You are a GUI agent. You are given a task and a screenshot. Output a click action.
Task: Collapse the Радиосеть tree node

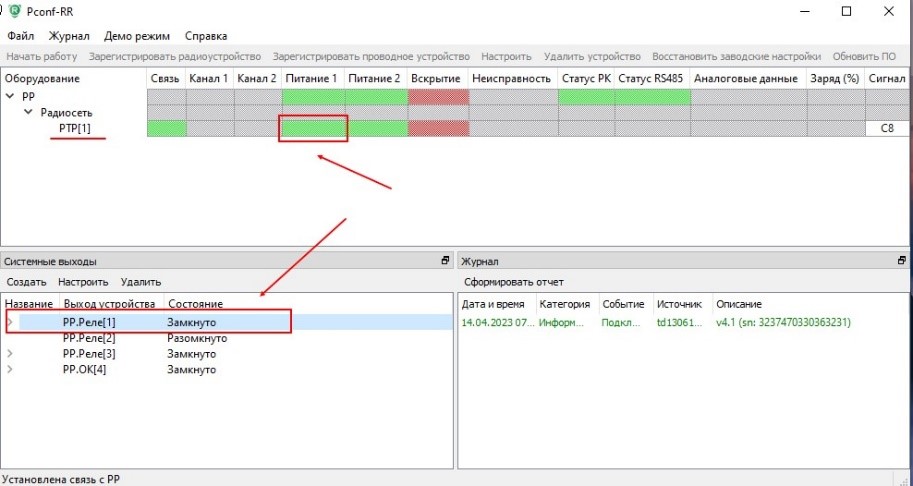(x=30, y=113)
